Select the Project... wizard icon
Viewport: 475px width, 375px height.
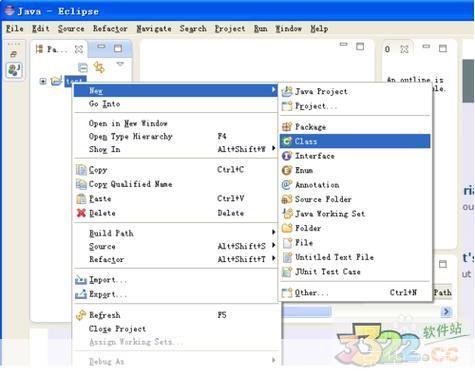point(287,106)
